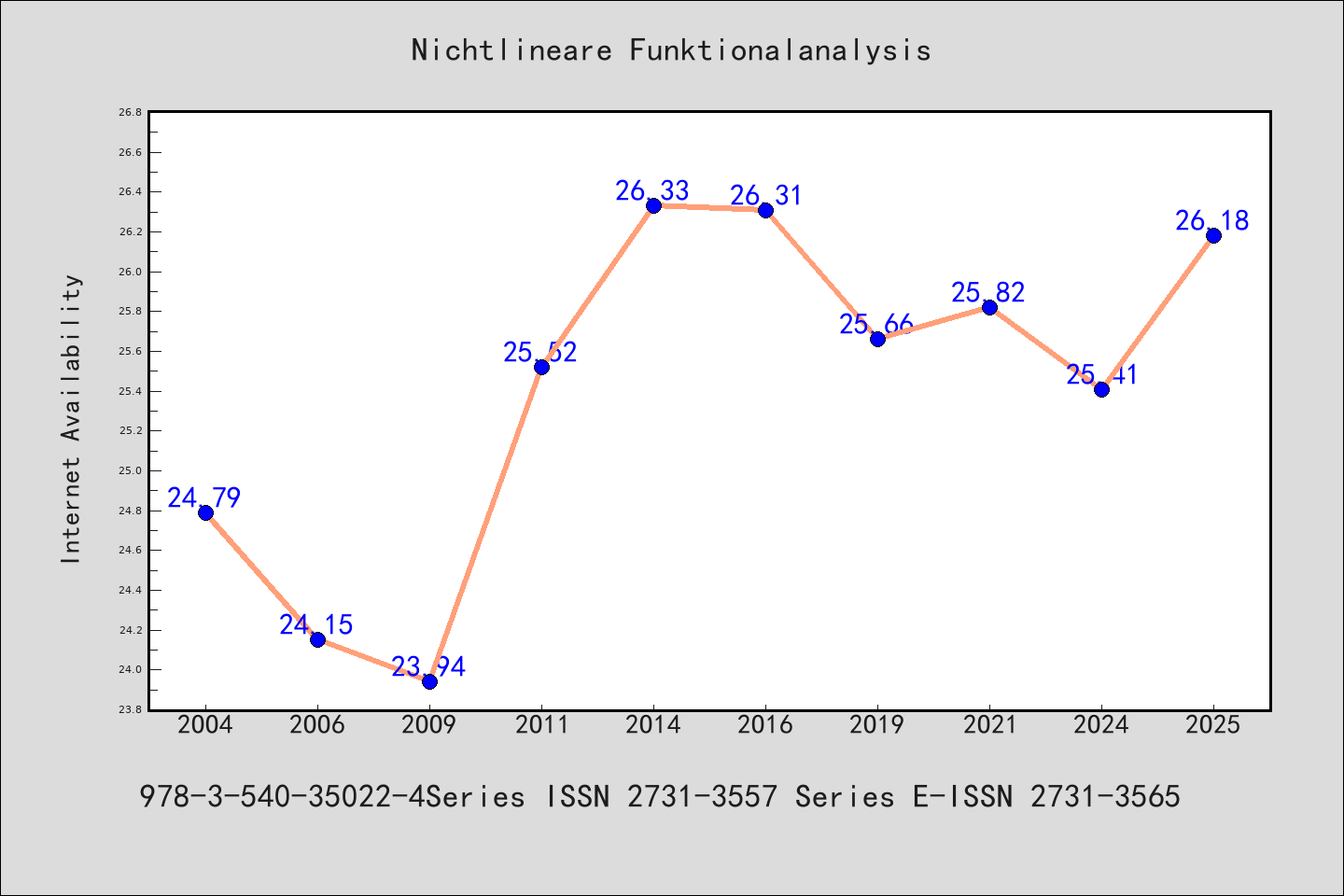The image size is (1344, 896).
Task: Click the y-axis tick label 24.6
Action: pyautogui.click(x=130, y=550)
